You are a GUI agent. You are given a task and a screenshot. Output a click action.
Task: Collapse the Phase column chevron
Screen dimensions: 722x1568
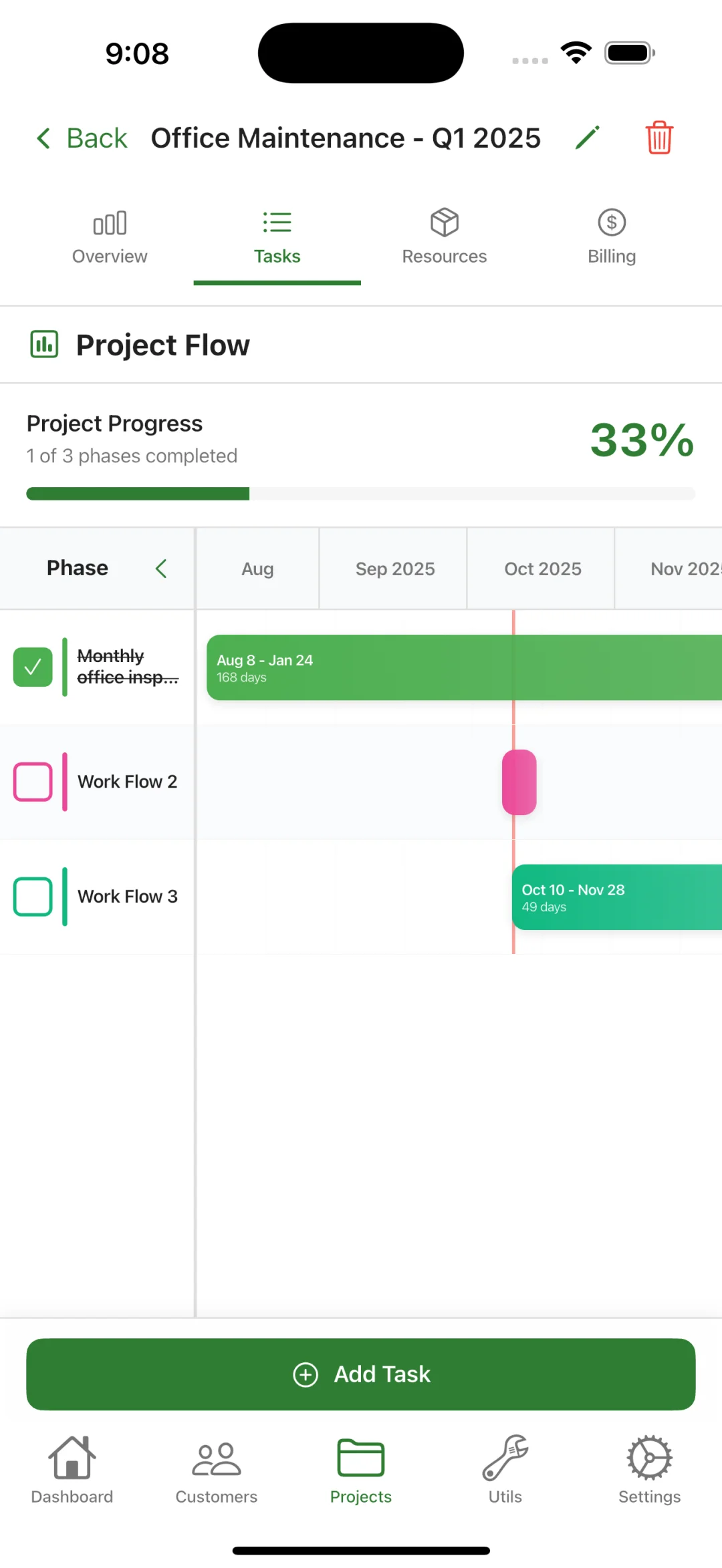point(161,569)
